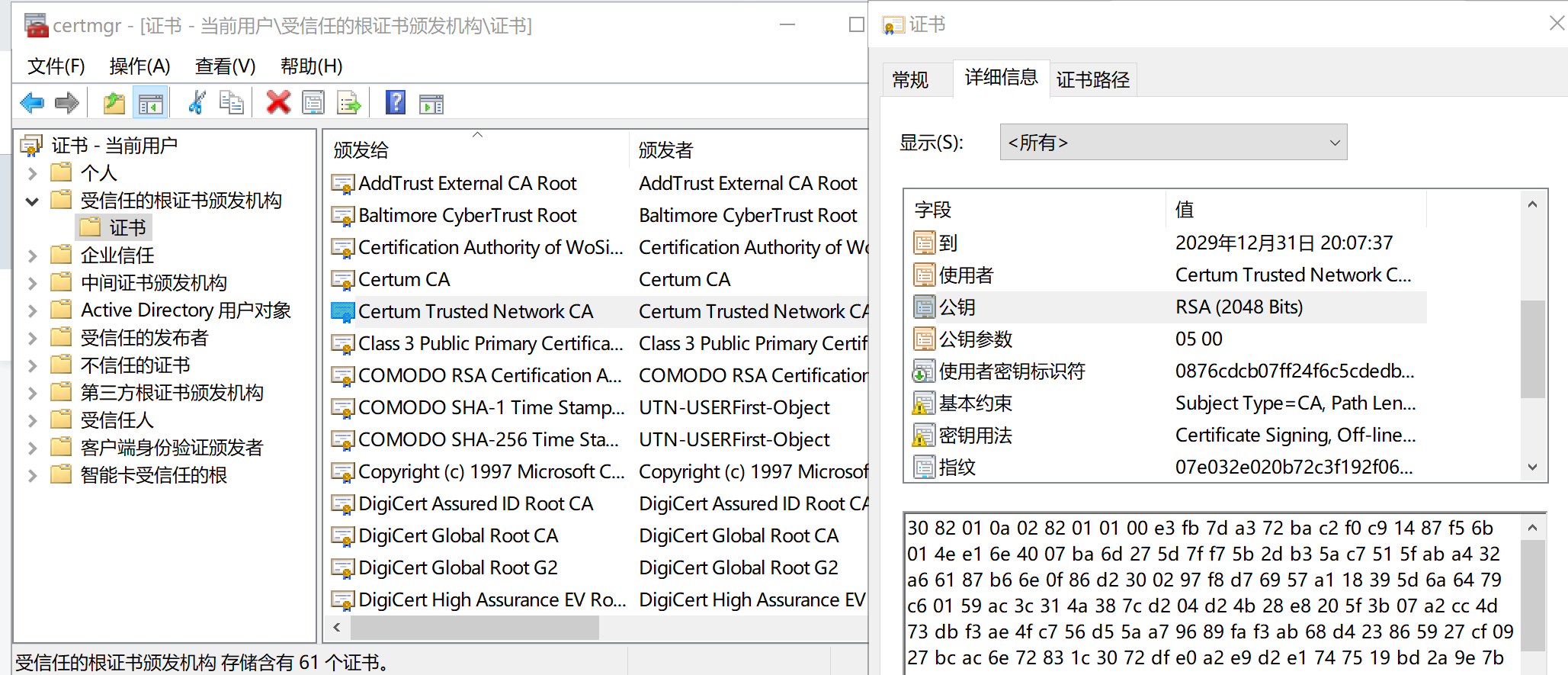The width and height of the screenshot is (1568, 675).
Task: Click the Up one level folder icon
Action: (114, 102)
